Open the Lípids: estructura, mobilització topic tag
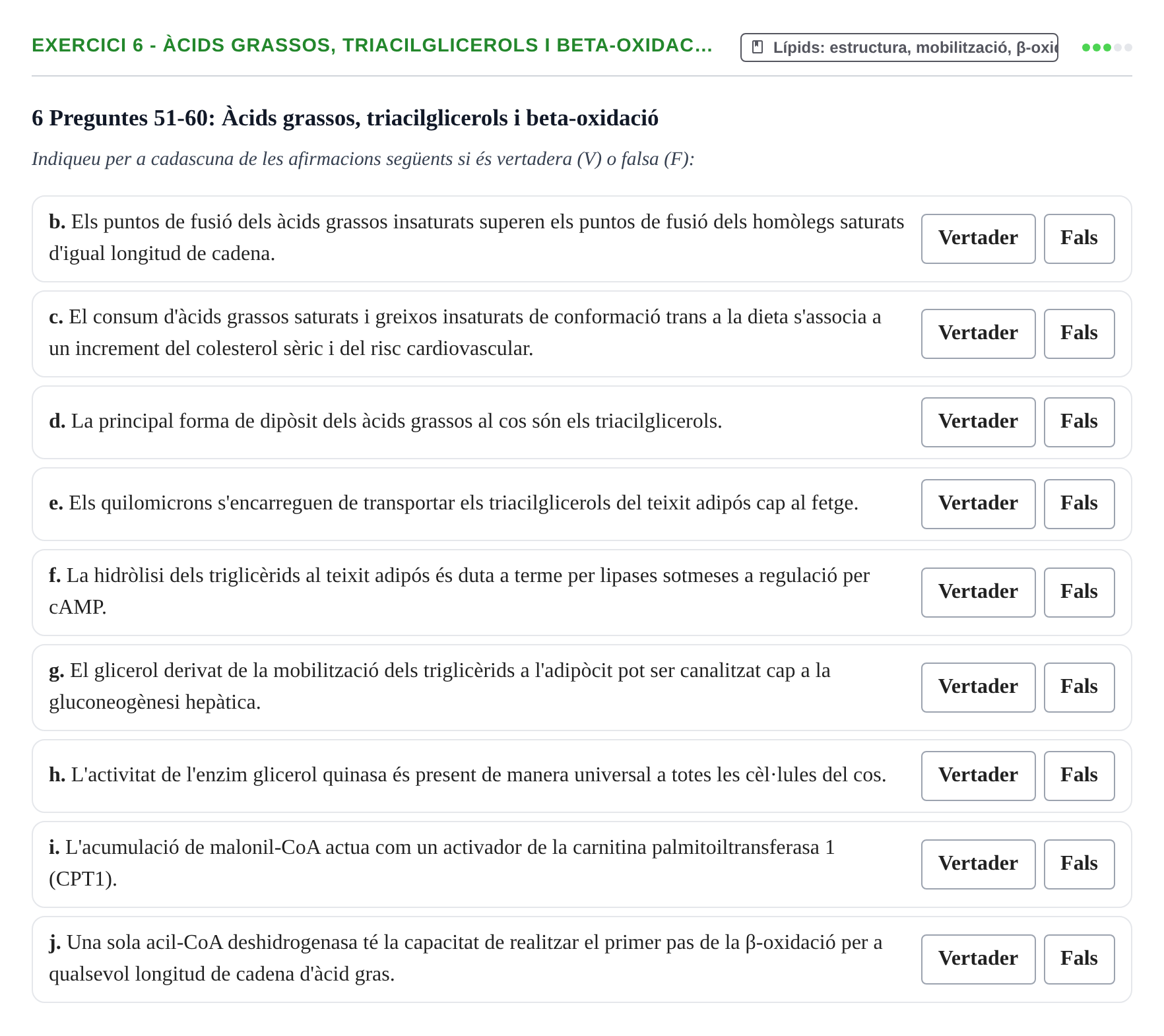This screenshot has height=1036, width=1164. 899,48
